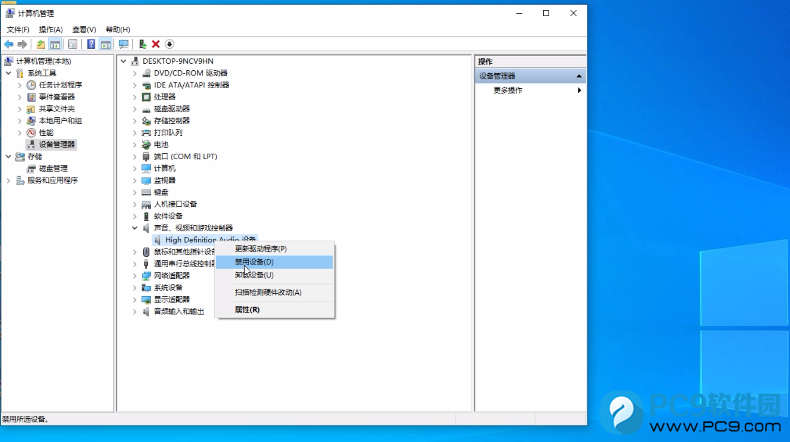The image size is (790, 442).
Task: Expand the 服务和应用程序 node
Action: coord(9,180)
